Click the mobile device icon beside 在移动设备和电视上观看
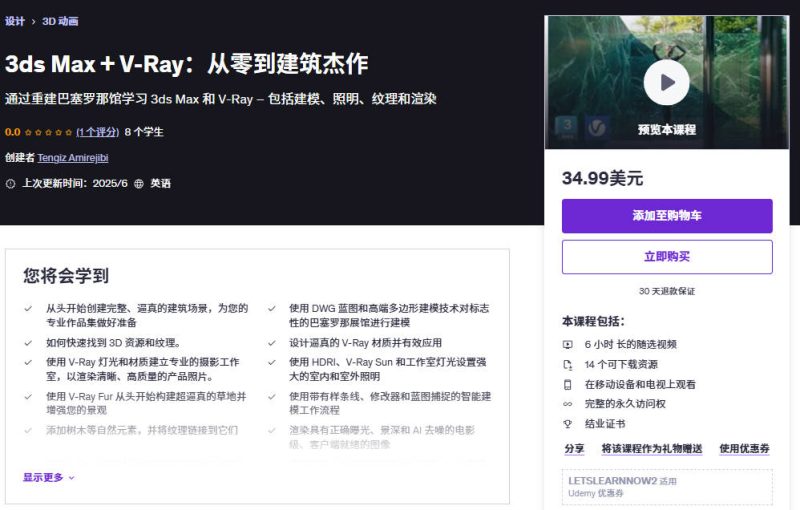Screen dimensions: 800x510 click(x=567, y=385)
